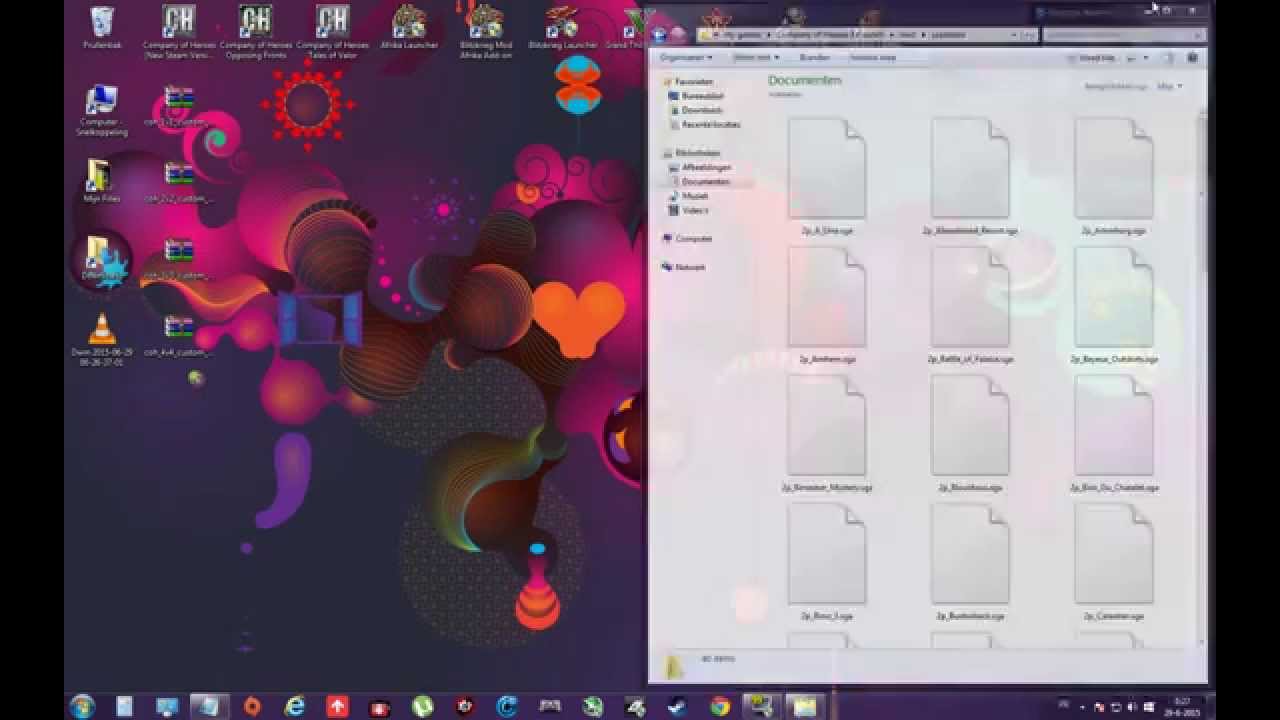This screenshot has height=720, width=1280.
Task: Open the Organiseren dropdown menu
Action: click(x=685, y=58)
